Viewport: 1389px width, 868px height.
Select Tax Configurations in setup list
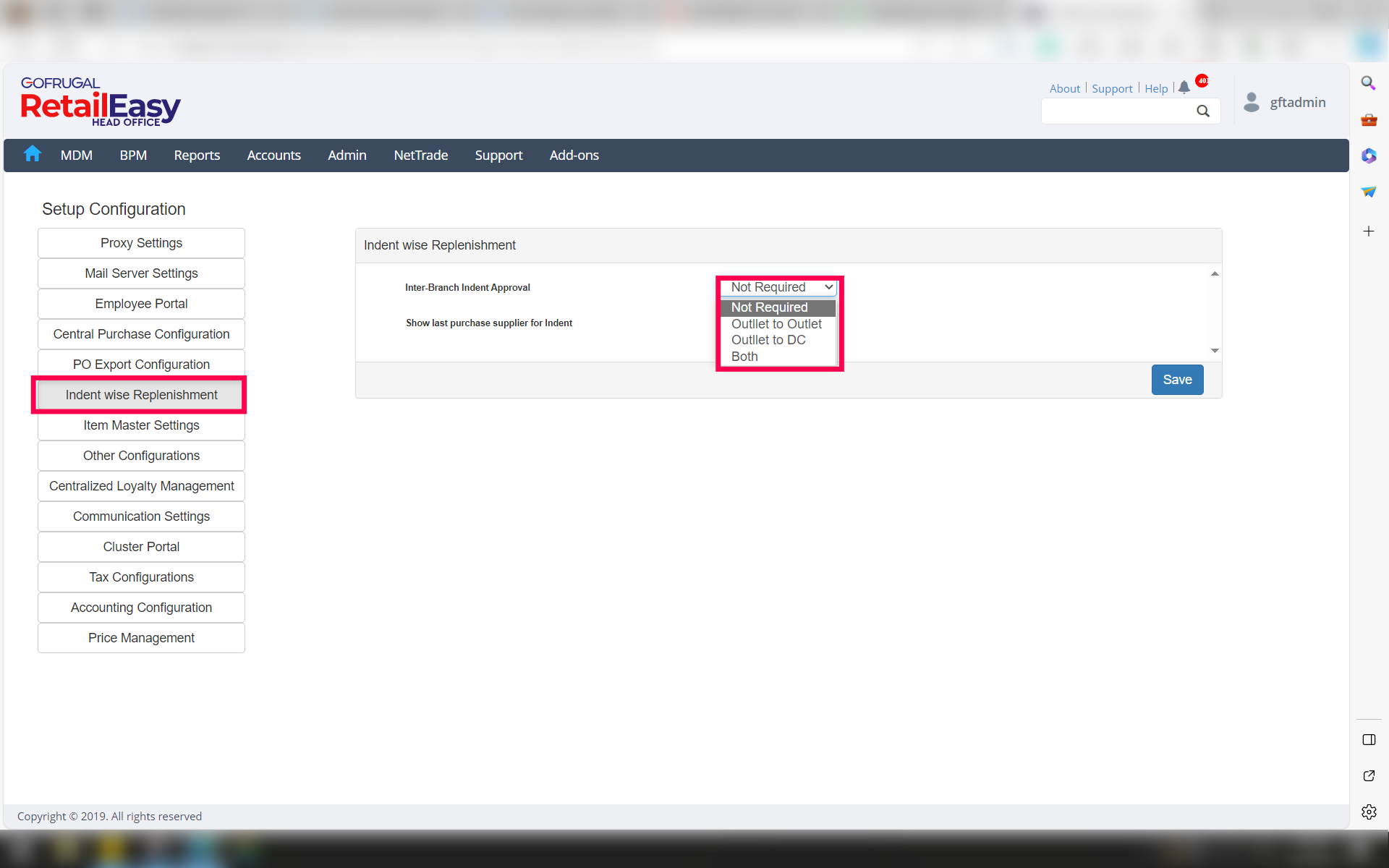pos(141,577)
